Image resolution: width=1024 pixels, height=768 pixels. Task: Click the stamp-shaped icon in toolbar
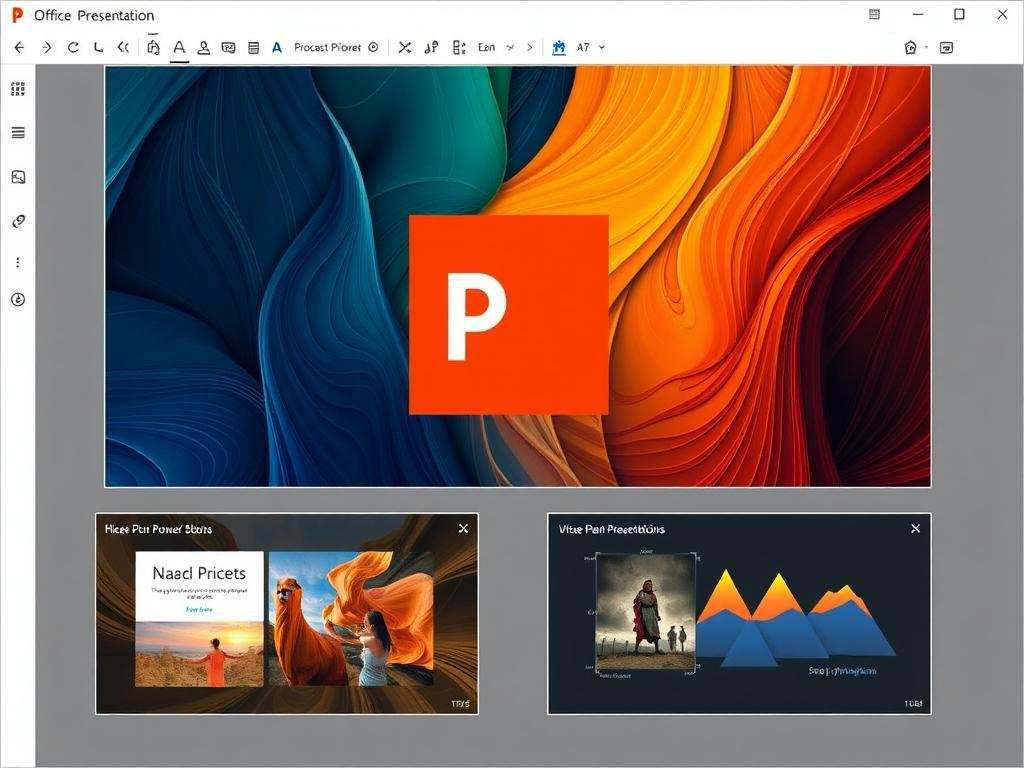pyautogui.click(x=204, y=48)
